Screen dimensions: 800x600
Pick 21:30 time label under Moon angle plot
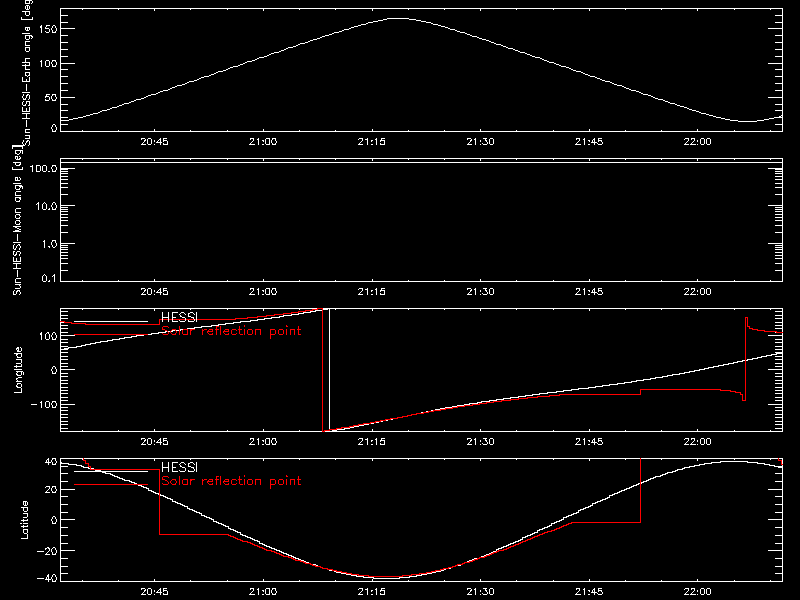tap(480, 292)
